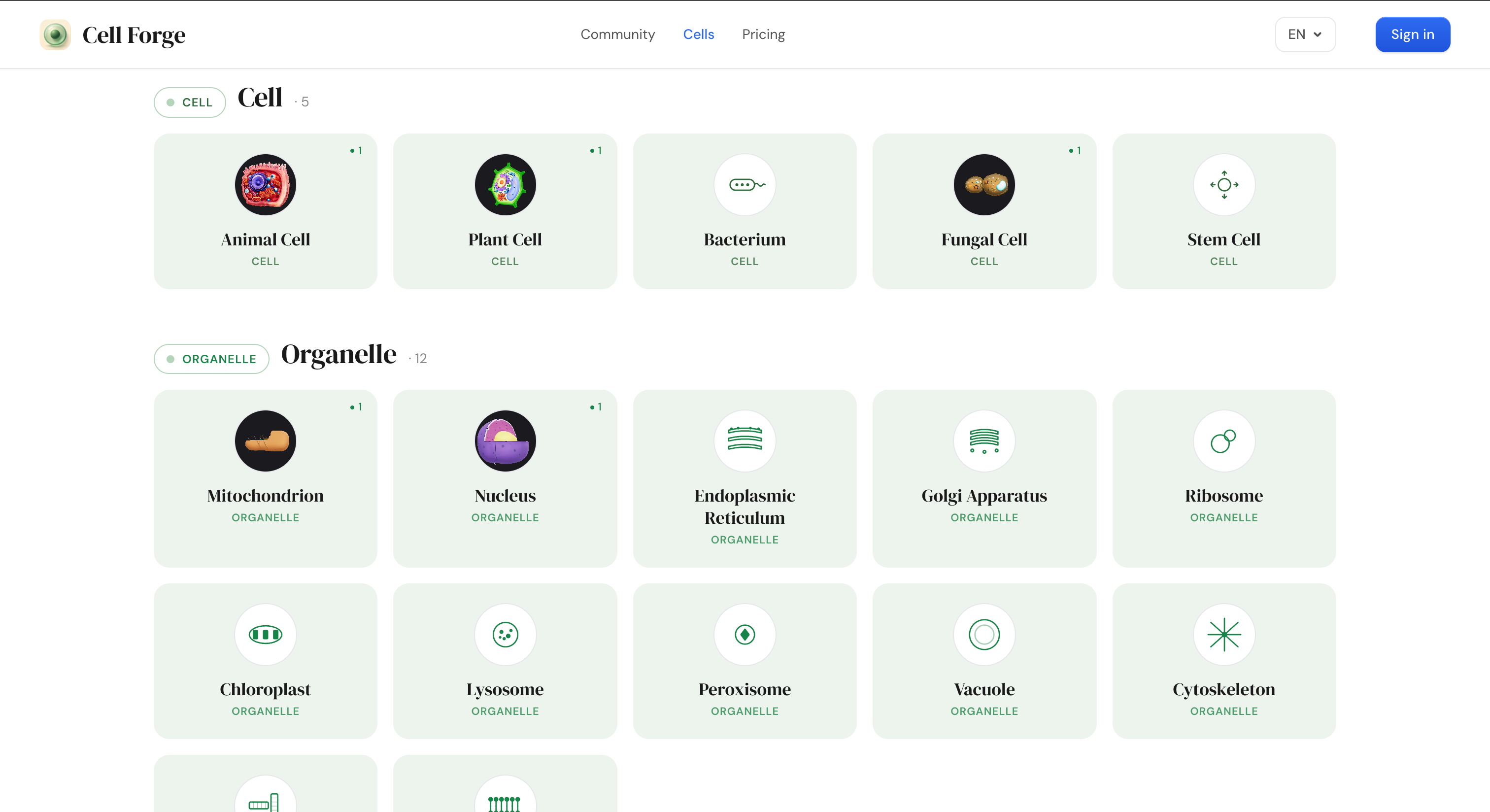Image resolution: width=1490 pixels, height=812 pixels.
Task: Open the Mitochondrion illustration icon
Action: [x=266, y=441]
